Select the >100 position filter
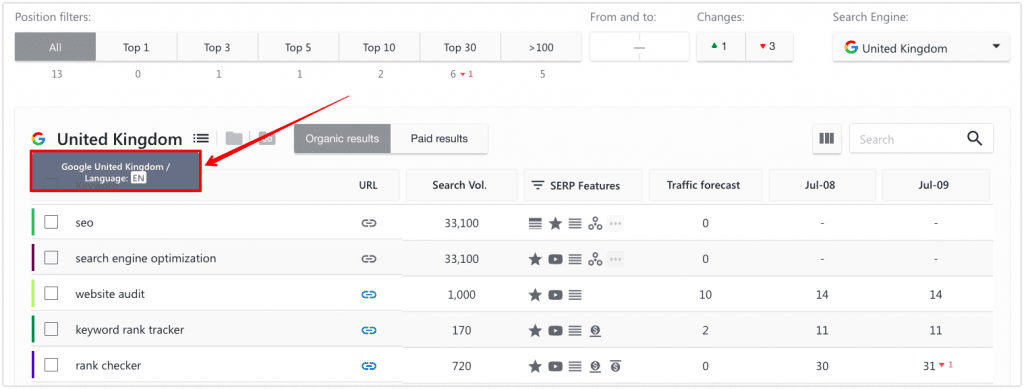The image size is (1024, 389). tap(541, 47)
